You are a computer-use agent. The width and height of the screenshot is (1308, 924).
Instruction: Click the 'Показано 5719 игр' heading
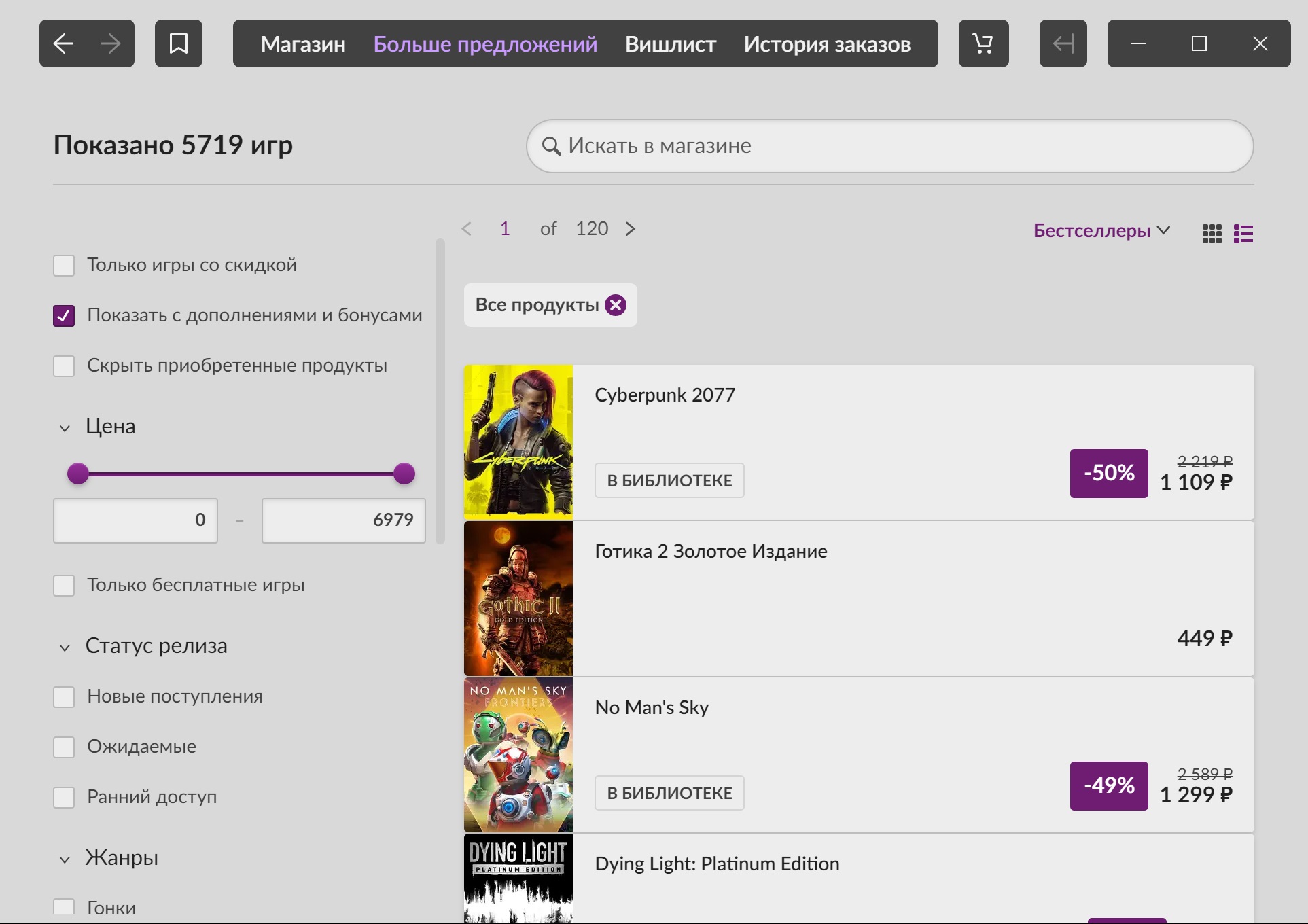(x=173, y=145)
